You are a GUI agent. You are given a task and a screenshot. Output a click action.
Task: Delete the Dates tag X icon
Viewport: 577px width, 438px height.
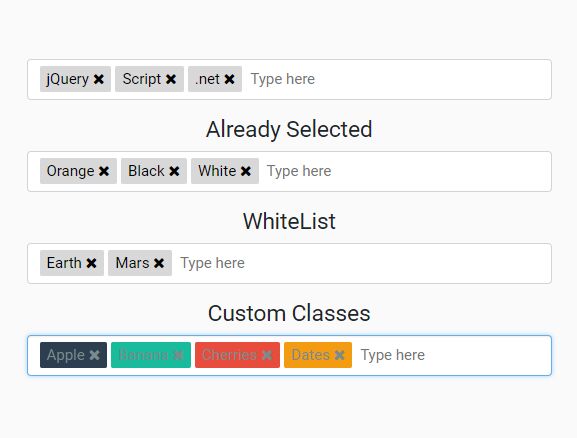(x=339, y=355)
